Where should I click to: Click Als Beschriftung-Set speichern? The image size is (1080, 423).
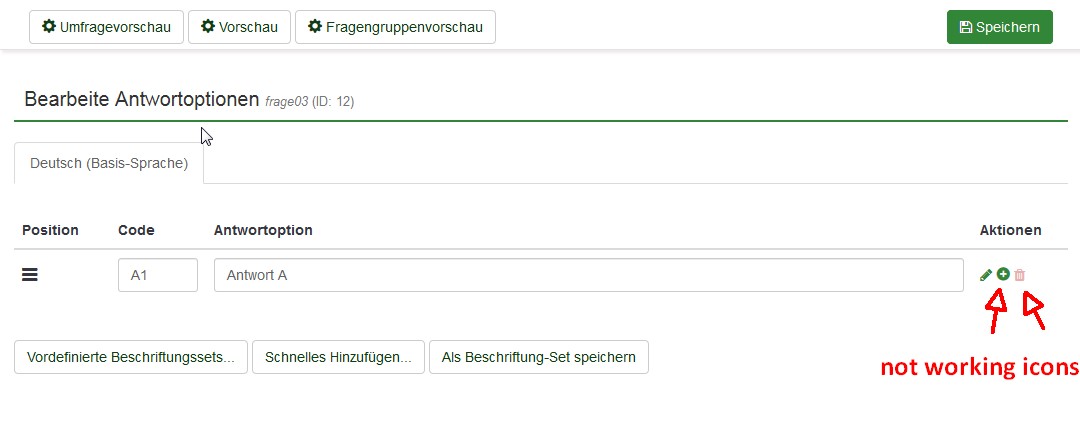point(538,357)
